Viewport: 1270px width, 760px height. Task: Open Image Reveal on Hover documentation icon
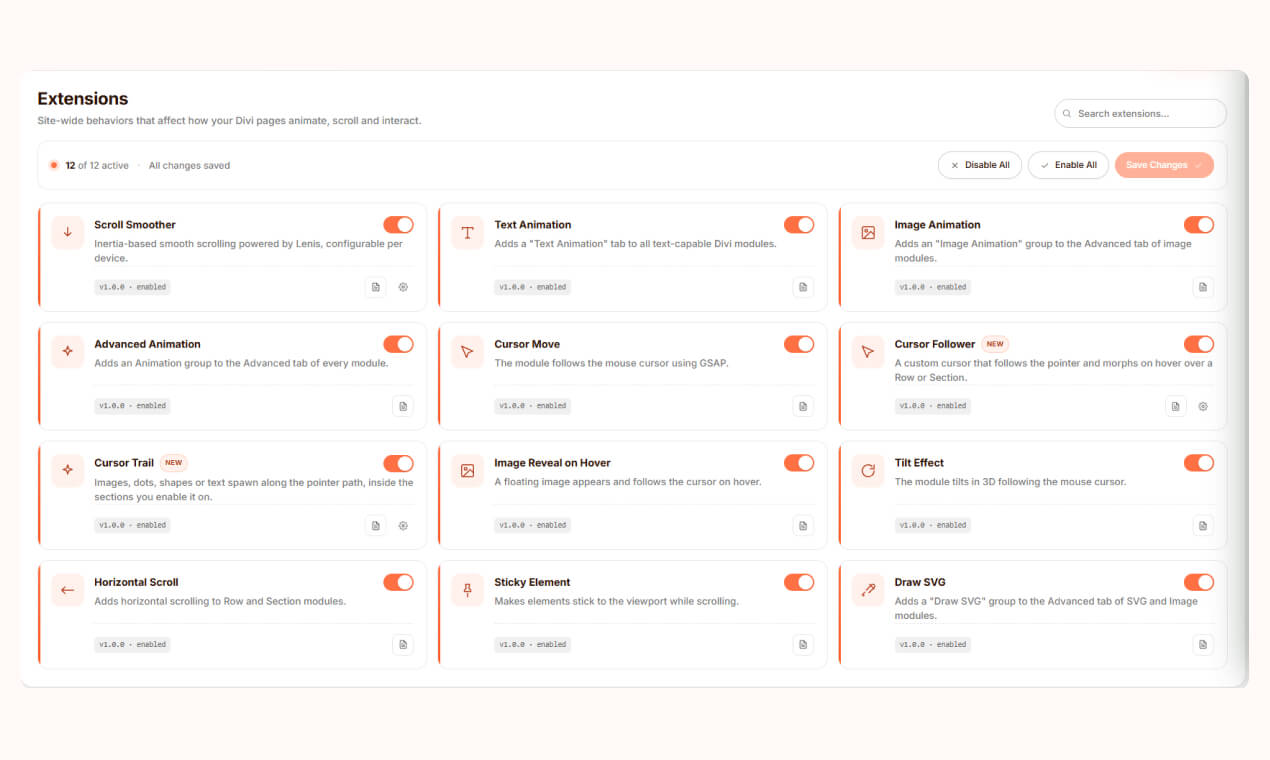[x=803, y=525]
